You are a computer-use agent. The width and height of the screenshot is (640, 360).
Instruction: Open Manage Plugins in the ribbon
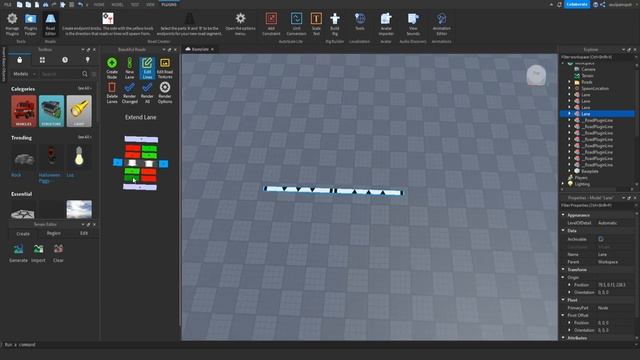point(12,24)
